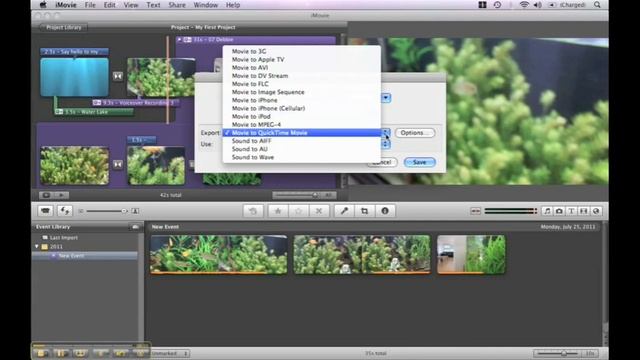
Task: Expand the 31s - 07 Debbie audio clip
Action: coord(179,40)
